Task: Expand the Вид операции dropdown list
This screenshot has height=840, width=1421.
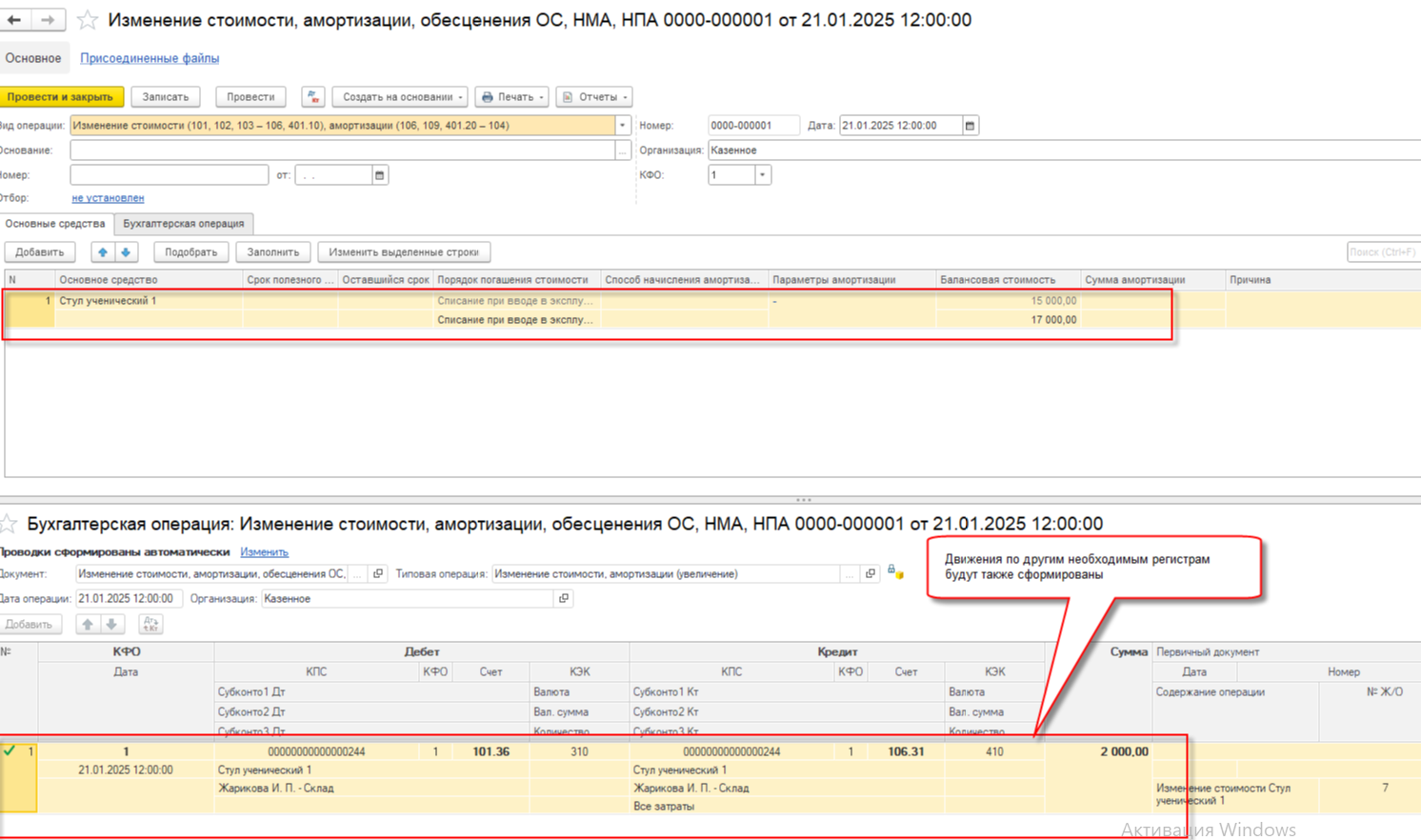Action: tap(623, 126)
